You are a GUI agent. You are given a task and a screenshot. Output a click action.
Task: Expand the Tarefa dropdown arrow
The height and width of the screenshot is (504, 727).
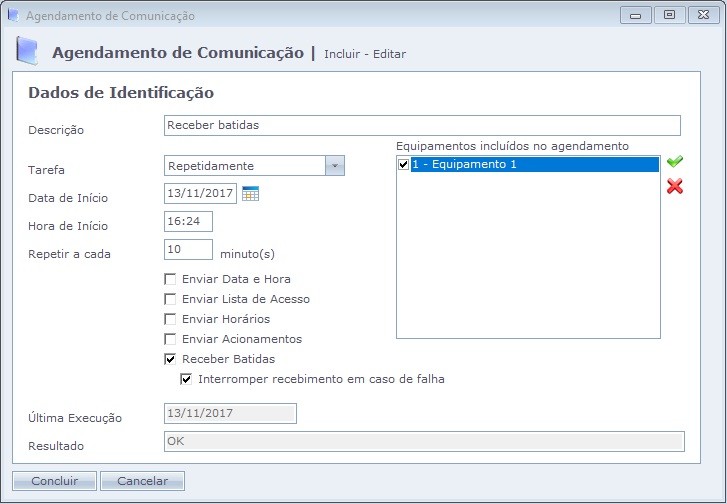[335, 166]
